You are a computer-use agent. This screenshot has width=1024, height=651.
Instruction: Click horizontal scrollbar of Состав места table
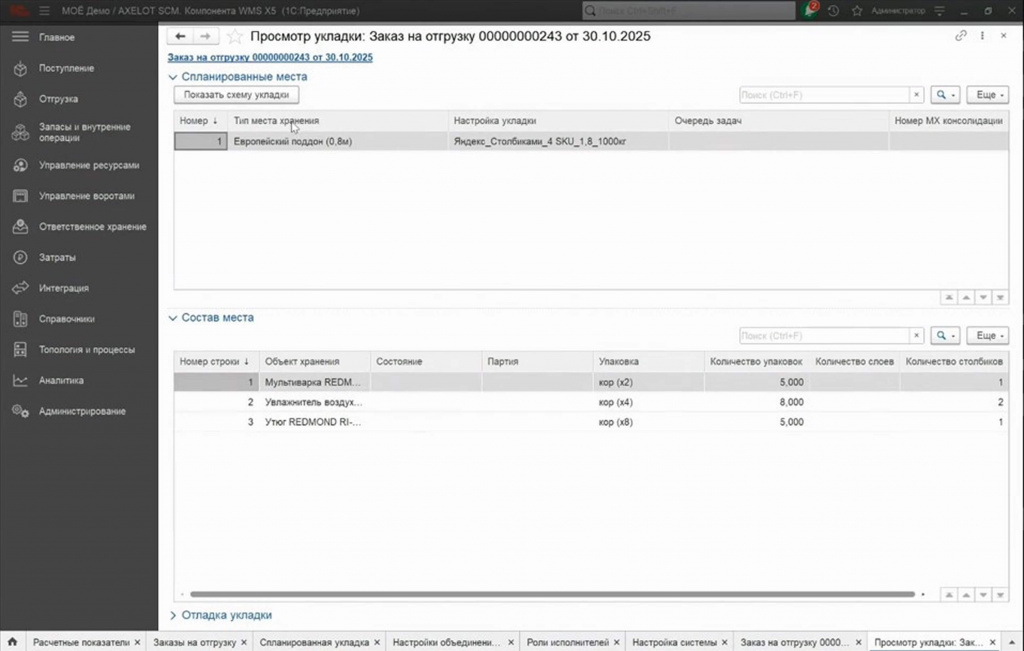(x=552, y=594)
